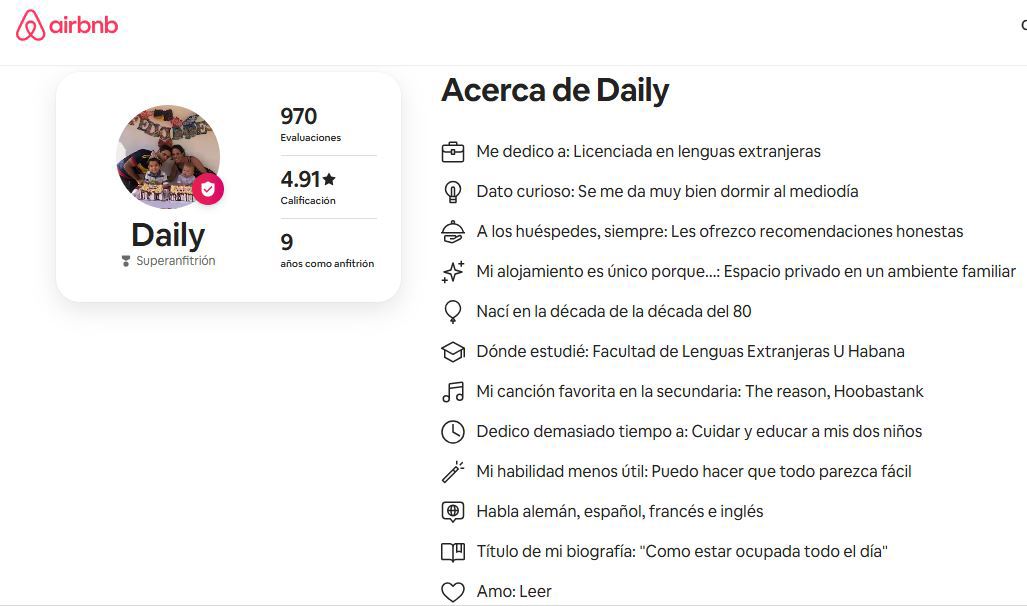
Task: Click the briefcase icon next to Me dedico a
Action: tap(453, 152)
